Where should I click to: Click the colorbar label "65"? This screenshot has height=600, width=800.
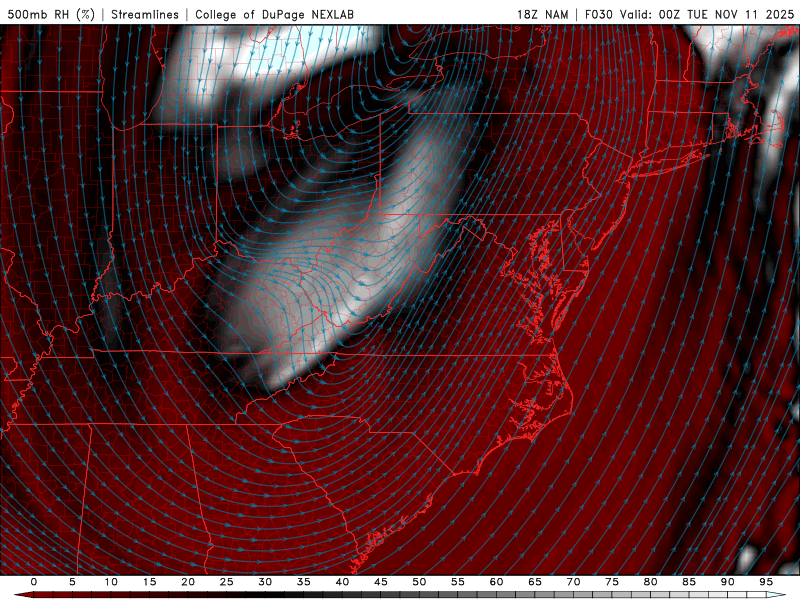[535, 582]
